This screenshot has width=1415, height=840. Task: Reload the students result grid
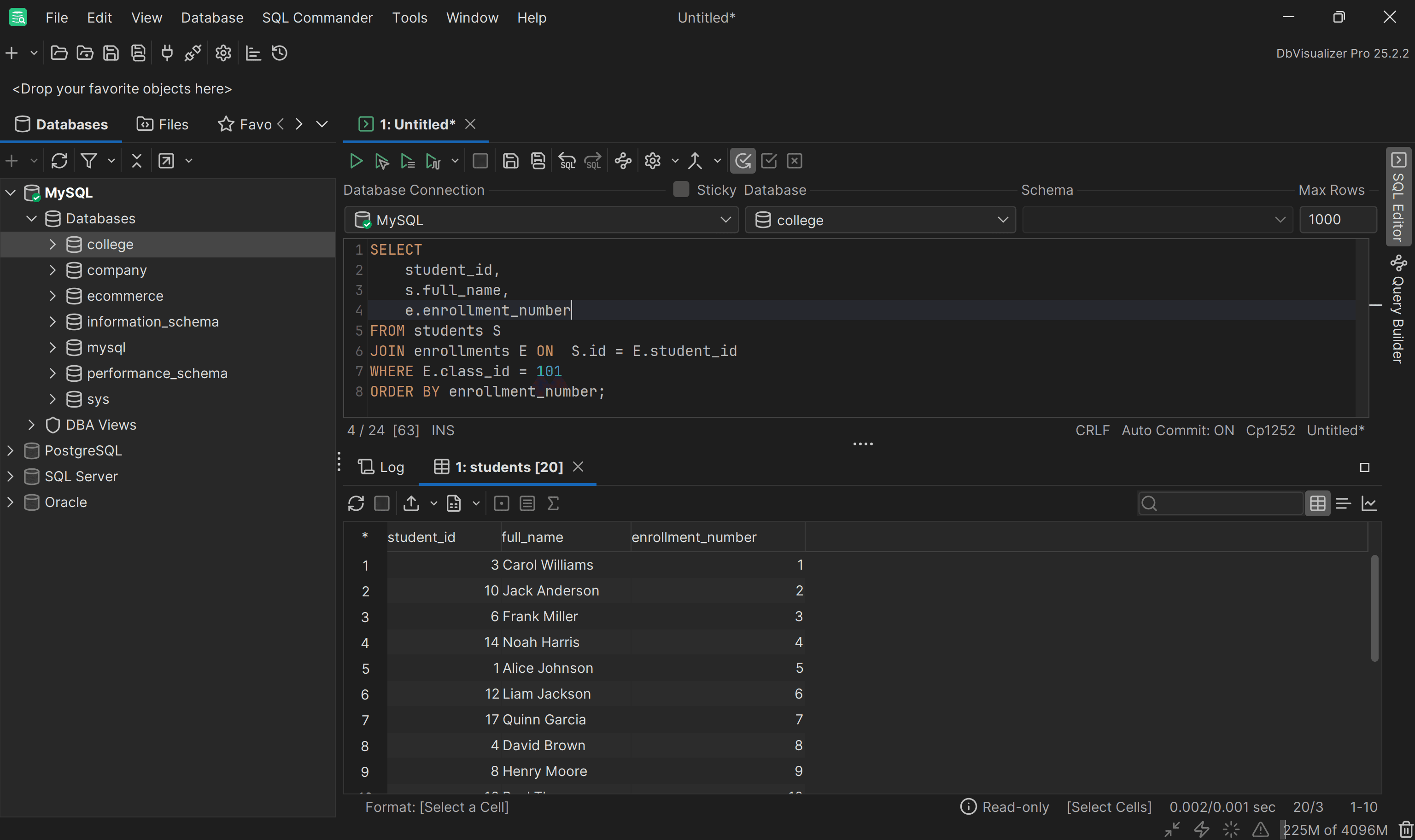tap(356, 503)
